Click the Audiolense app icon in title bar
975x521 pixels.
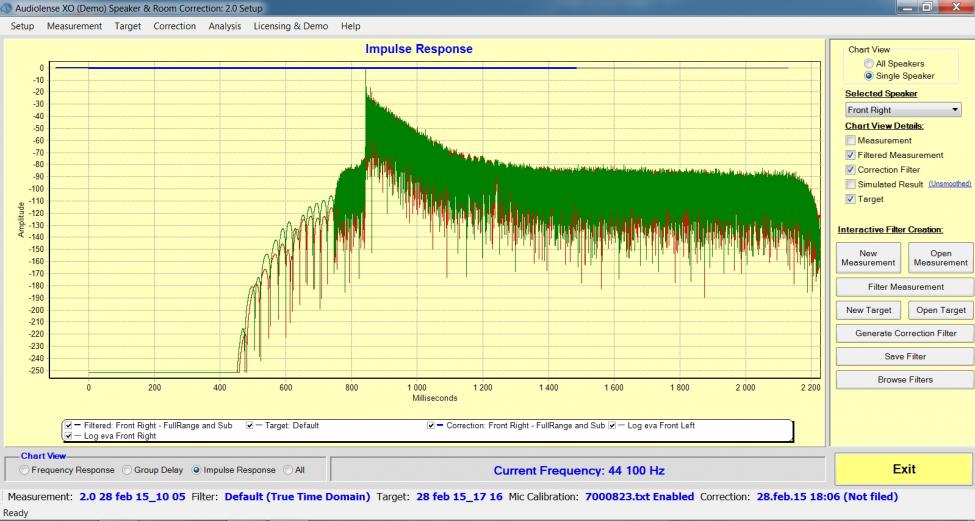(7, 8)
